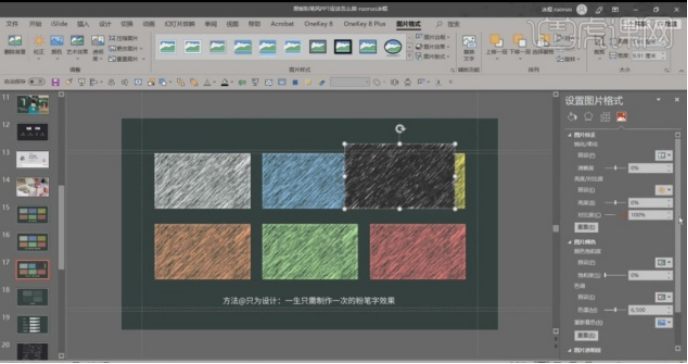Click the search magnifier icon in ribbon tabs

click(439, 24)
